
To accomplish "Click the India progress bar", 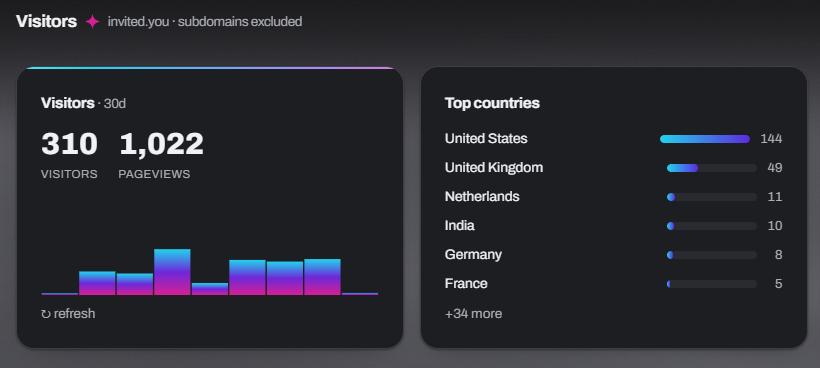I will tap(712, 226).
